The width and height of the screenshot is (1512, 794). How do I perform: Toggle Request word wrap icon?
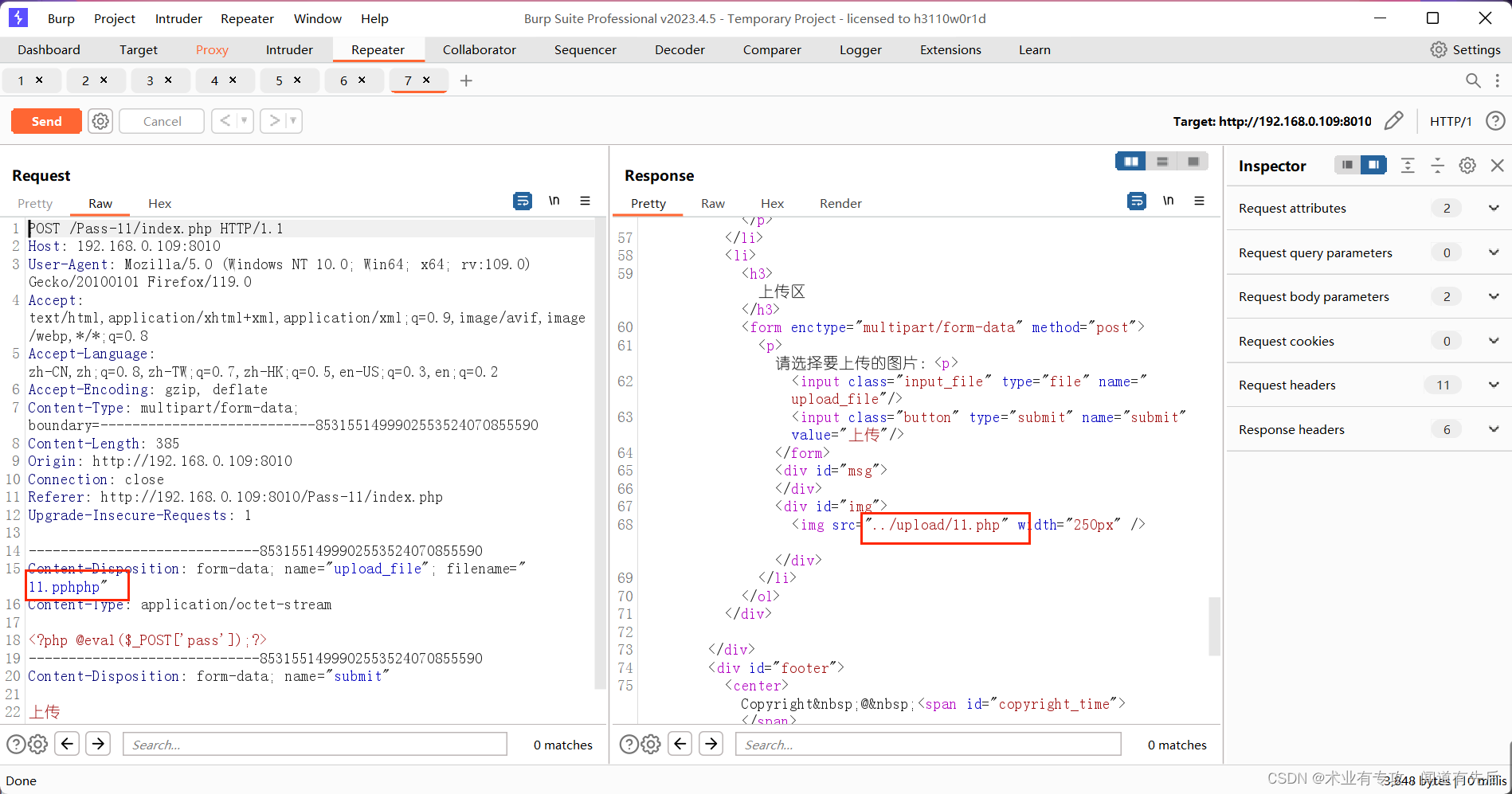click(523, 201)
